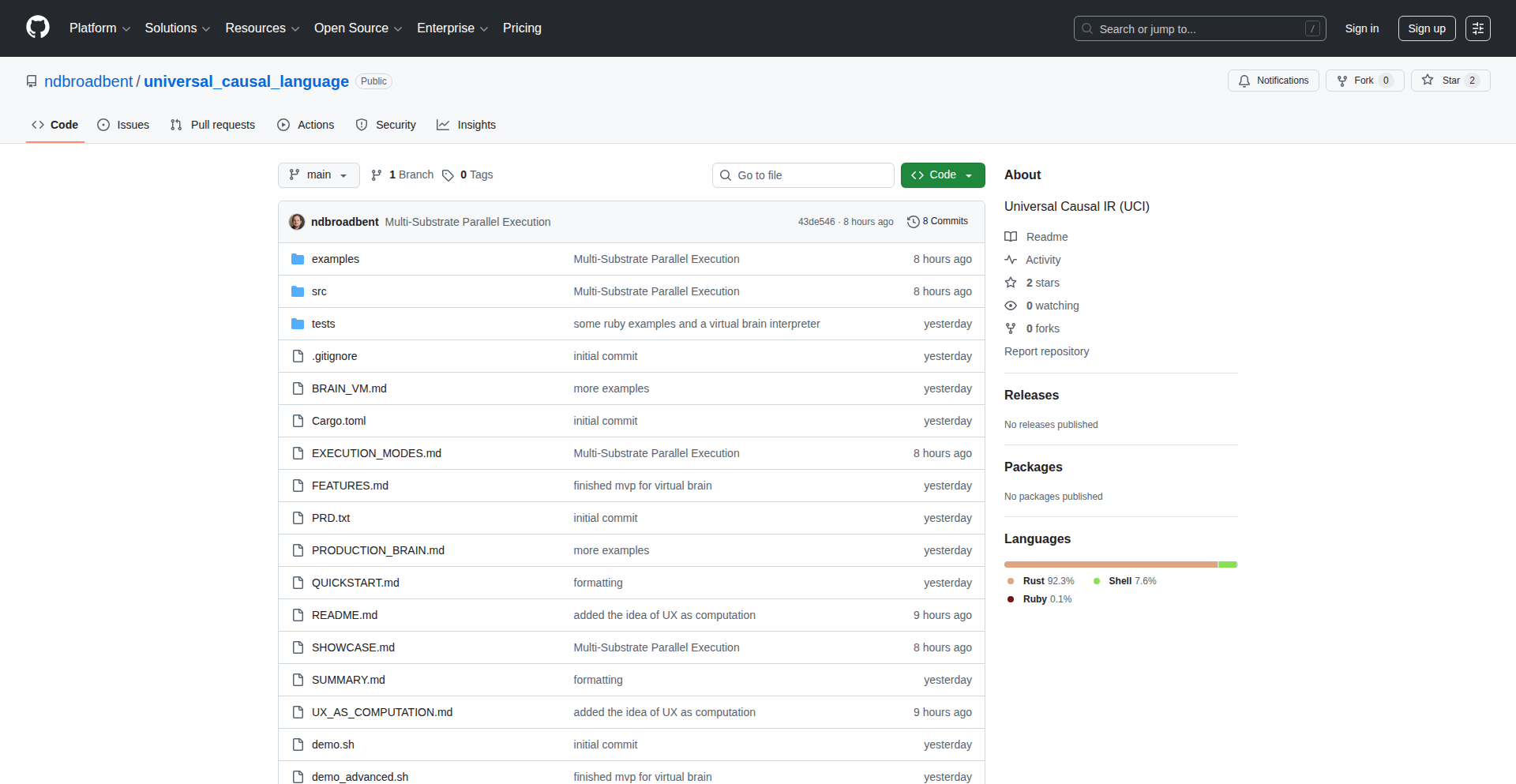Switch to the Pull requests tab
The width and height of the screenshot is (1516, 784).
[212, 125]
